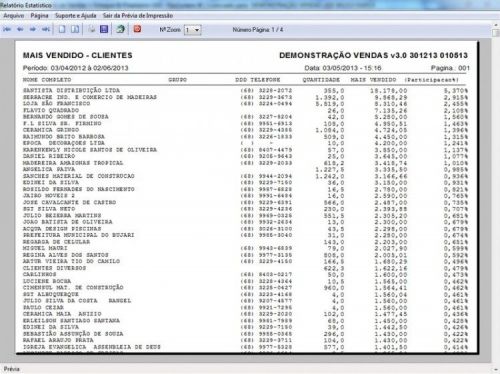Go to the first page arrow
Screen dimensions: 500x374
pos(7,29)
